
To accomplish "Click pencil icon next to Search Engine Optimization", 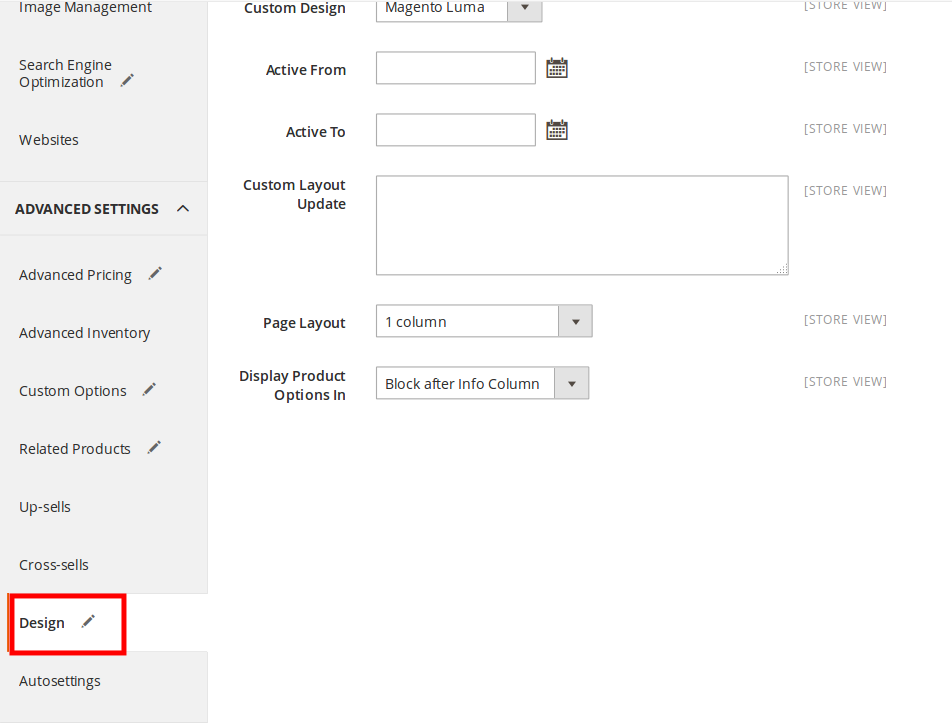I will click(x=127, y=80).
